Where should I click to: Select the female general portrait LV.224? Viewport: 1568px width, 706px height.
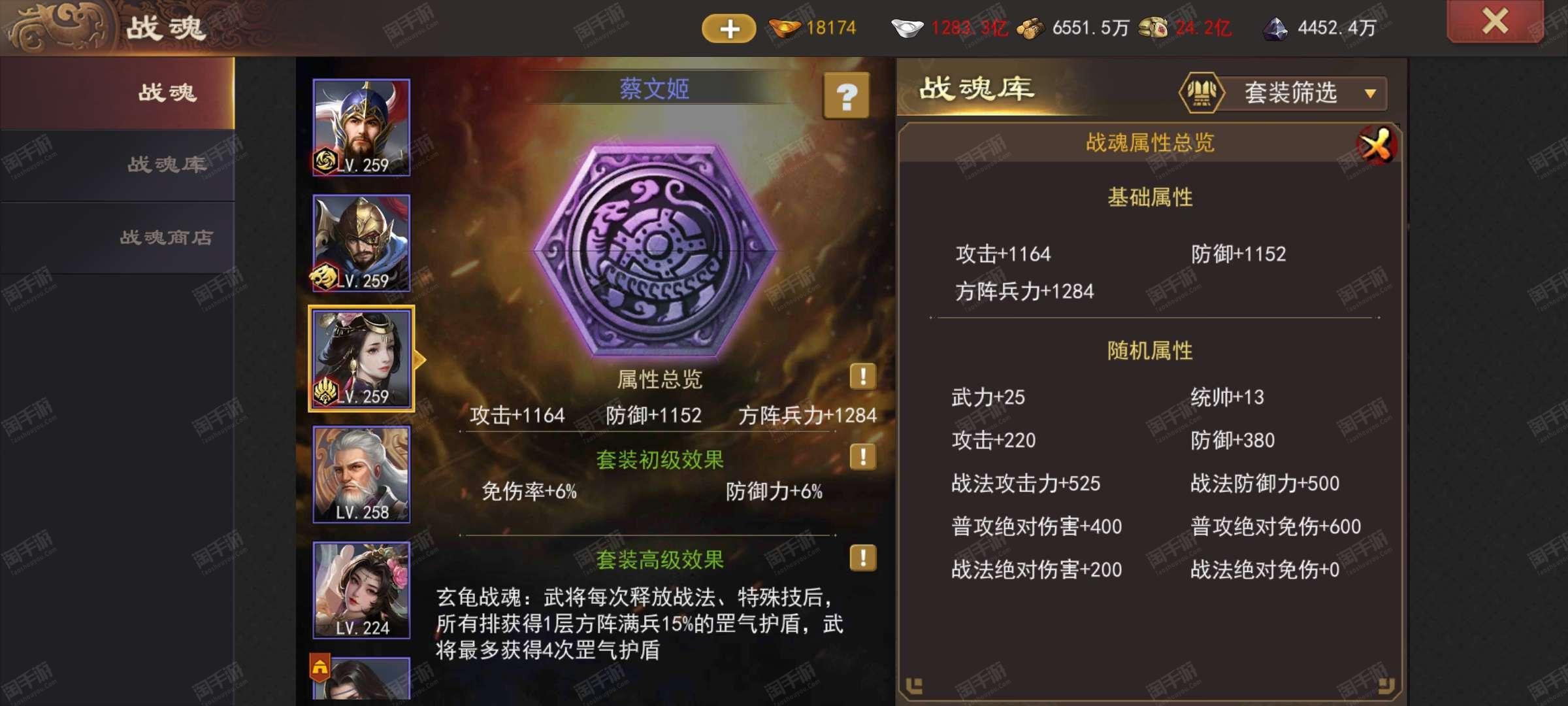point(361,590)
